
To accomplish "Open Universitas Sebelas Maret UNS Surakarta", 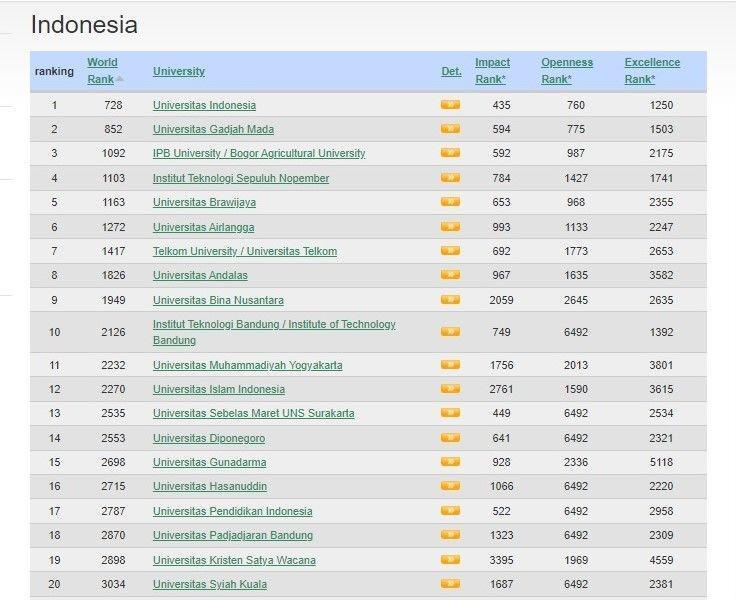I will tap(253, 414).
